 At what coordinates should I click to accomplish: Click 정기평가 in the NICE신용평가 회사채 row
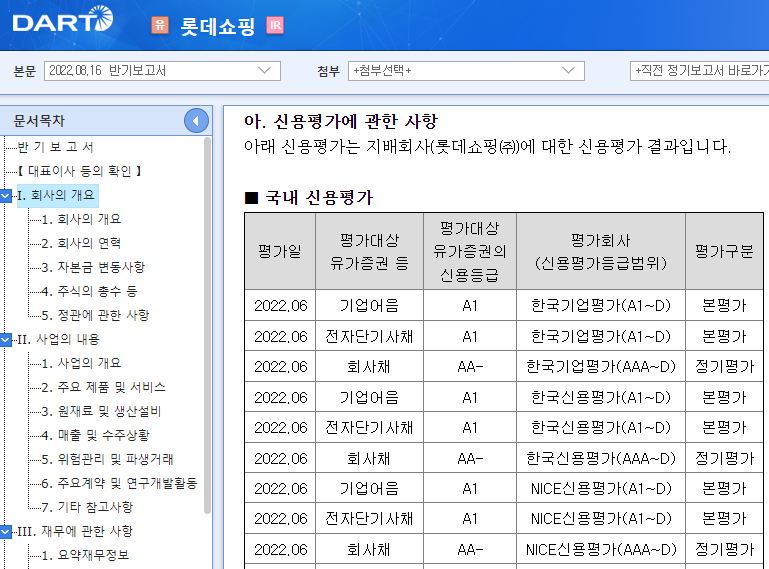click(724, 549)
